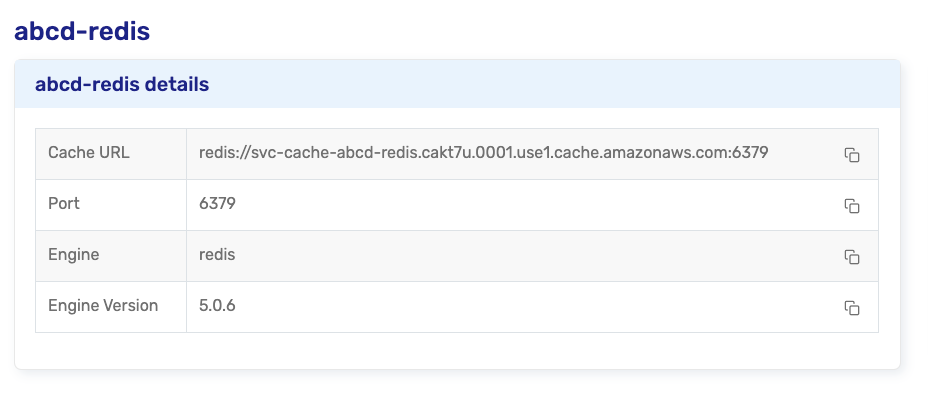Click the redis:// cache URL text
This screenshot has width=928, height=396.
click(484, 153)
